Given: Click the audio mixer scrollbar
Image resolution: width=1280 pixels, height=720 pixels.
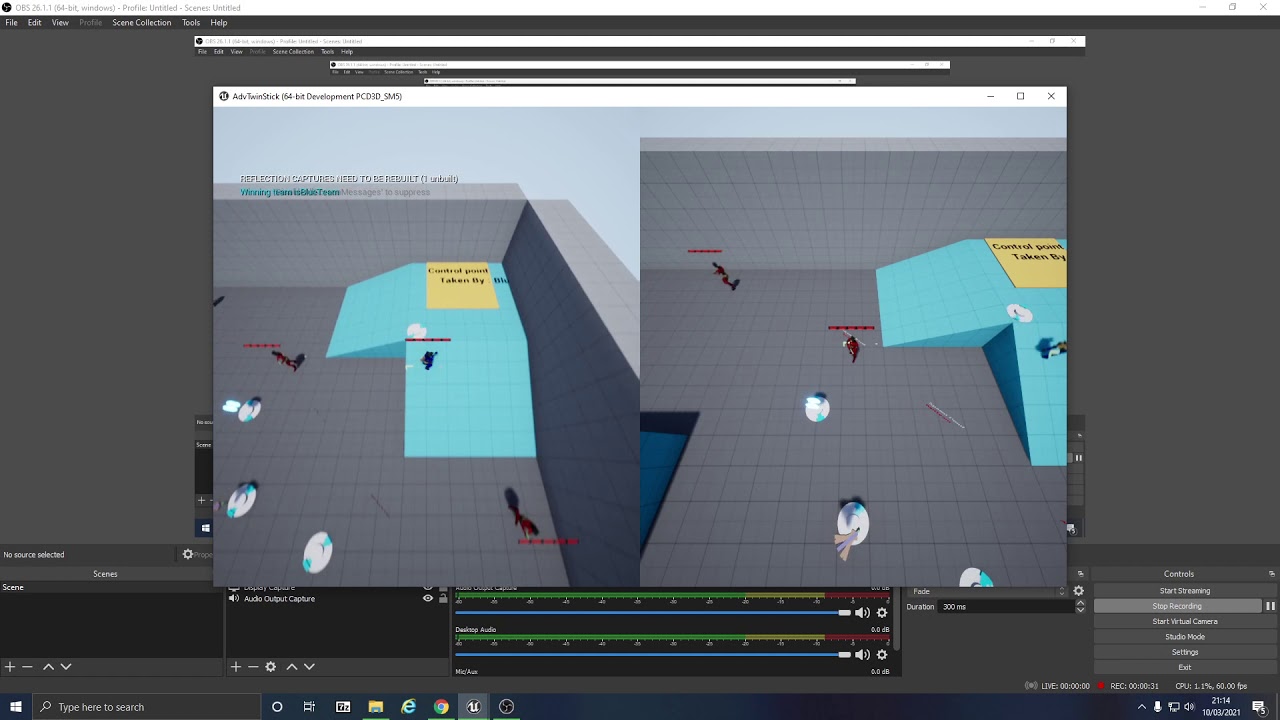Looking at the screenshot, I should (x=897, y=620).
